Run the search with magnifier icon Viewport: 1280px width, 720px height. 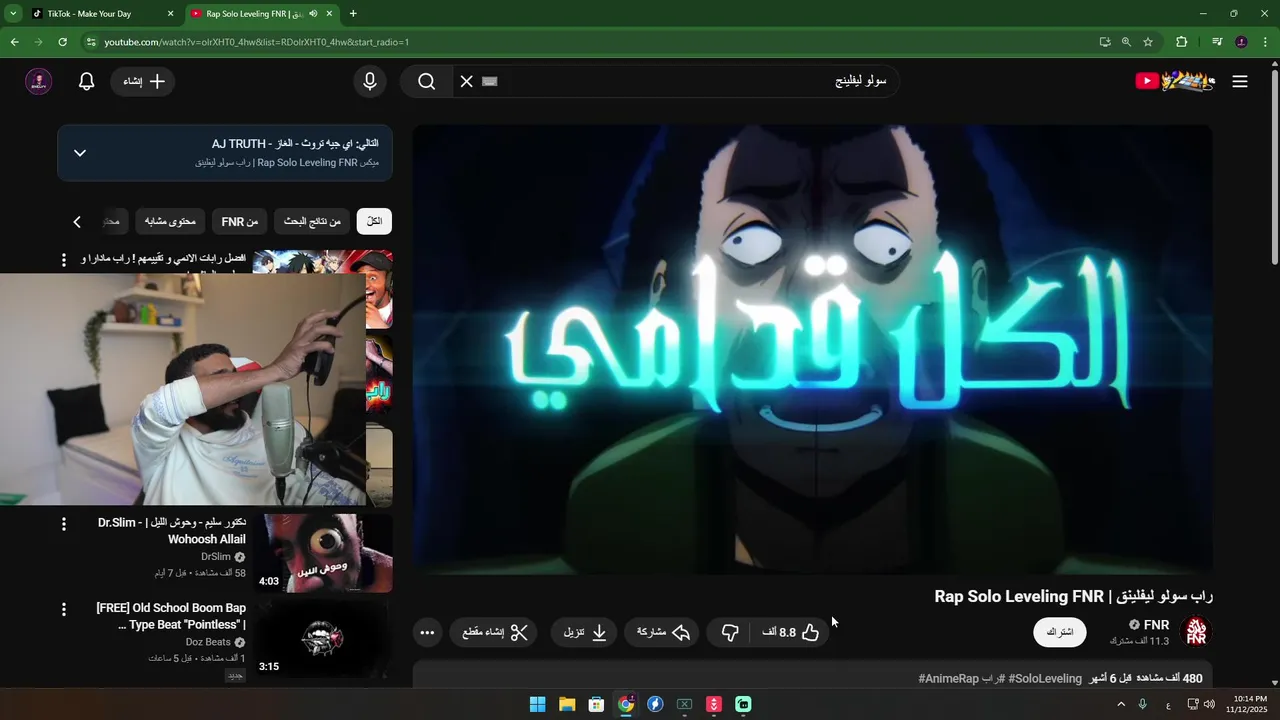coord(427,82)
